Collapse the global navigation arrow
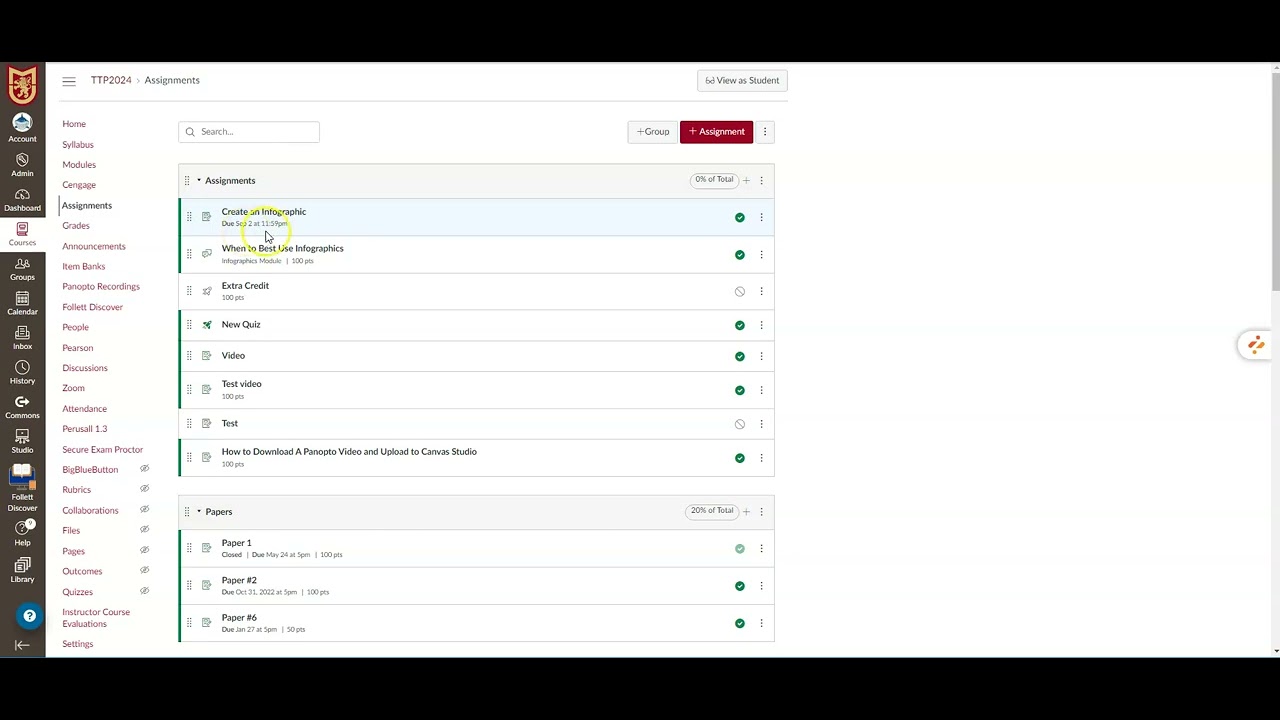Image resolution: width=1280 pixels, height=720 pixels. [22, 645]
